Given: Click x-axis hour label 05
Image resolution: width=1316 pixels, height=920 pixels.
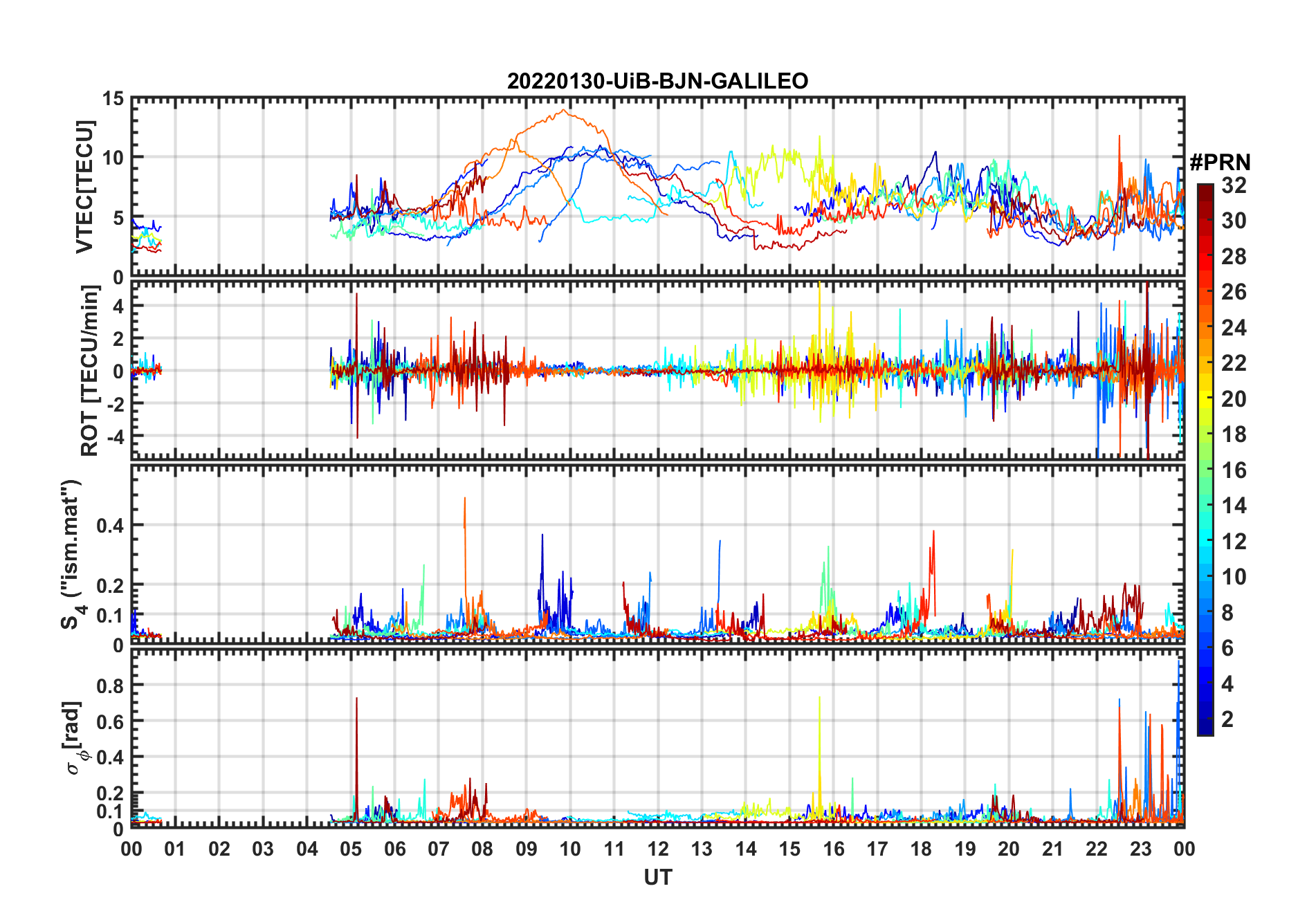Looking at the screenshot, I should pos(351,849).
